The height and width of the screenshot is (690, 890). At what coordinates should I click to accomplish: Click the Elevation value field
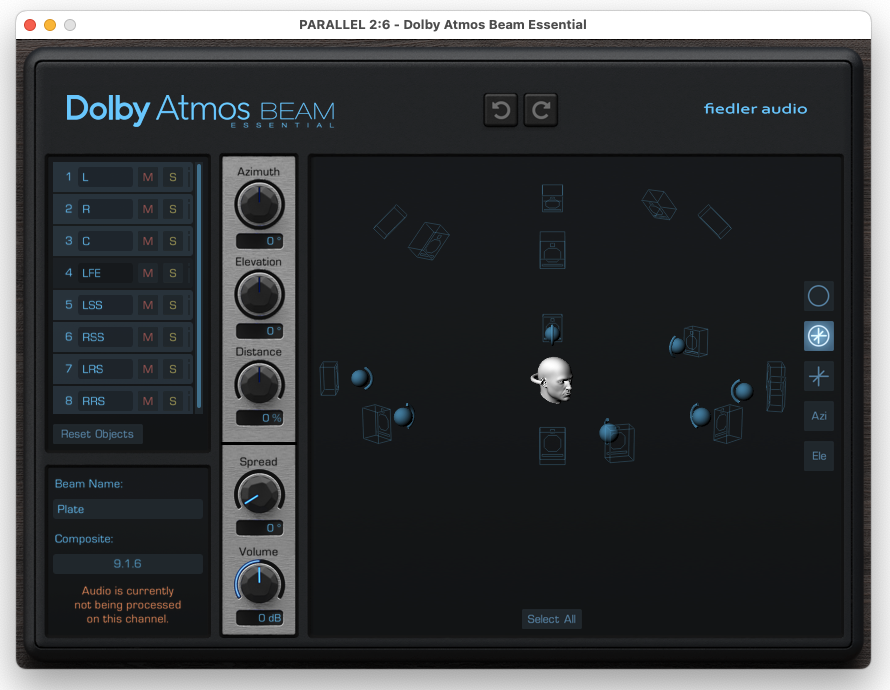(259, 331)
